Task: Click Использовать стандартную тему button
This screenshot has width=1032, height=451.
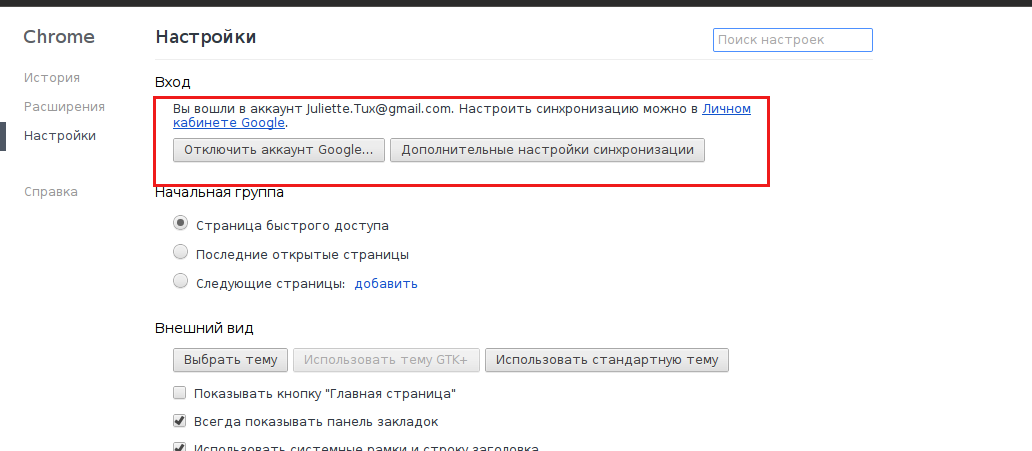Action: tap(606, 360)
